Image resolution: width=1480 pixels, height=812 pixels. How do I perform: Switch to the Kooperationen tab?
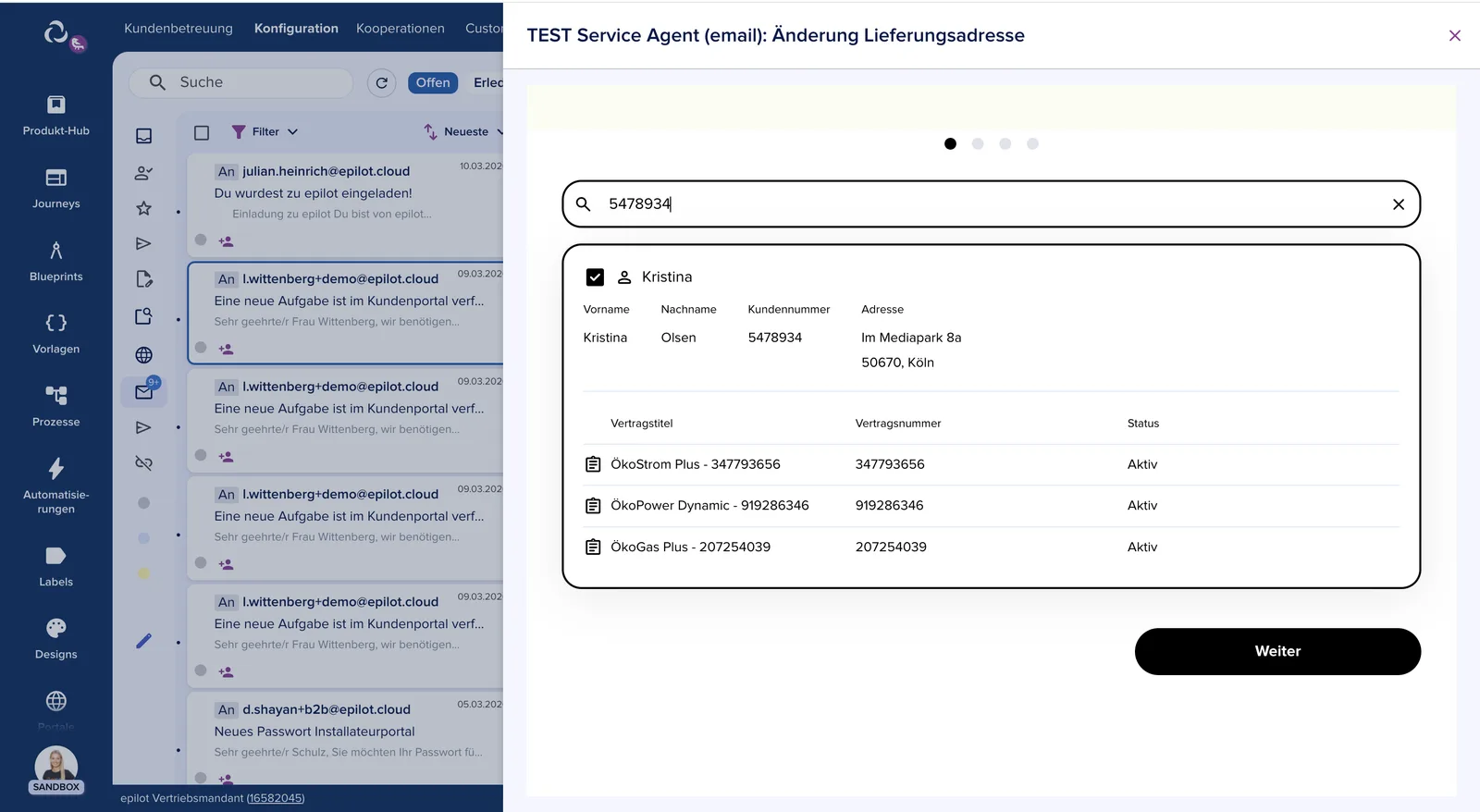(400, 29)
